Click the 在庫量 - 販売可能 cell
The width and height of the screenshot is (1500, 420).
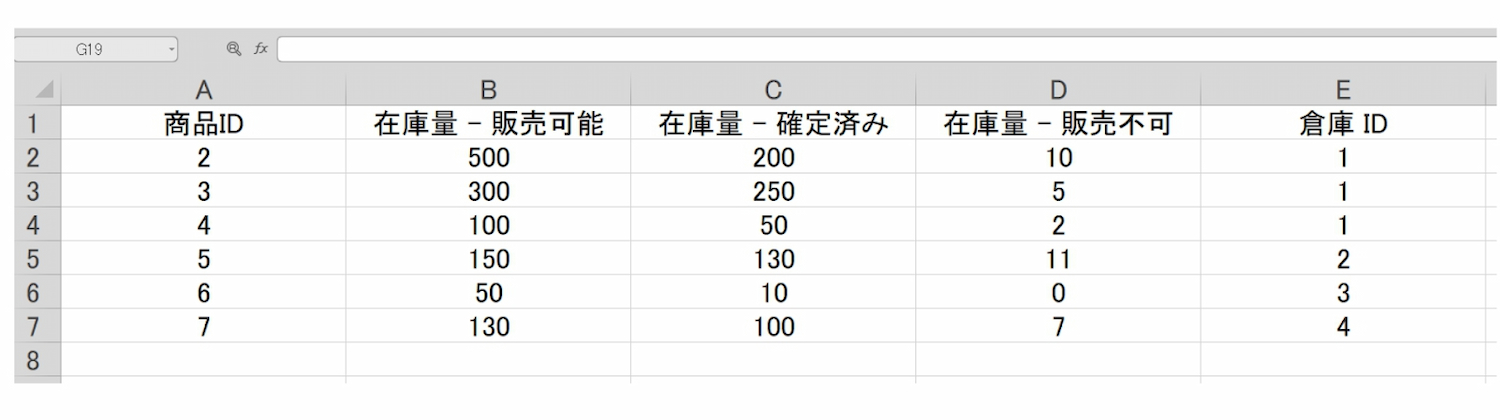488,125
